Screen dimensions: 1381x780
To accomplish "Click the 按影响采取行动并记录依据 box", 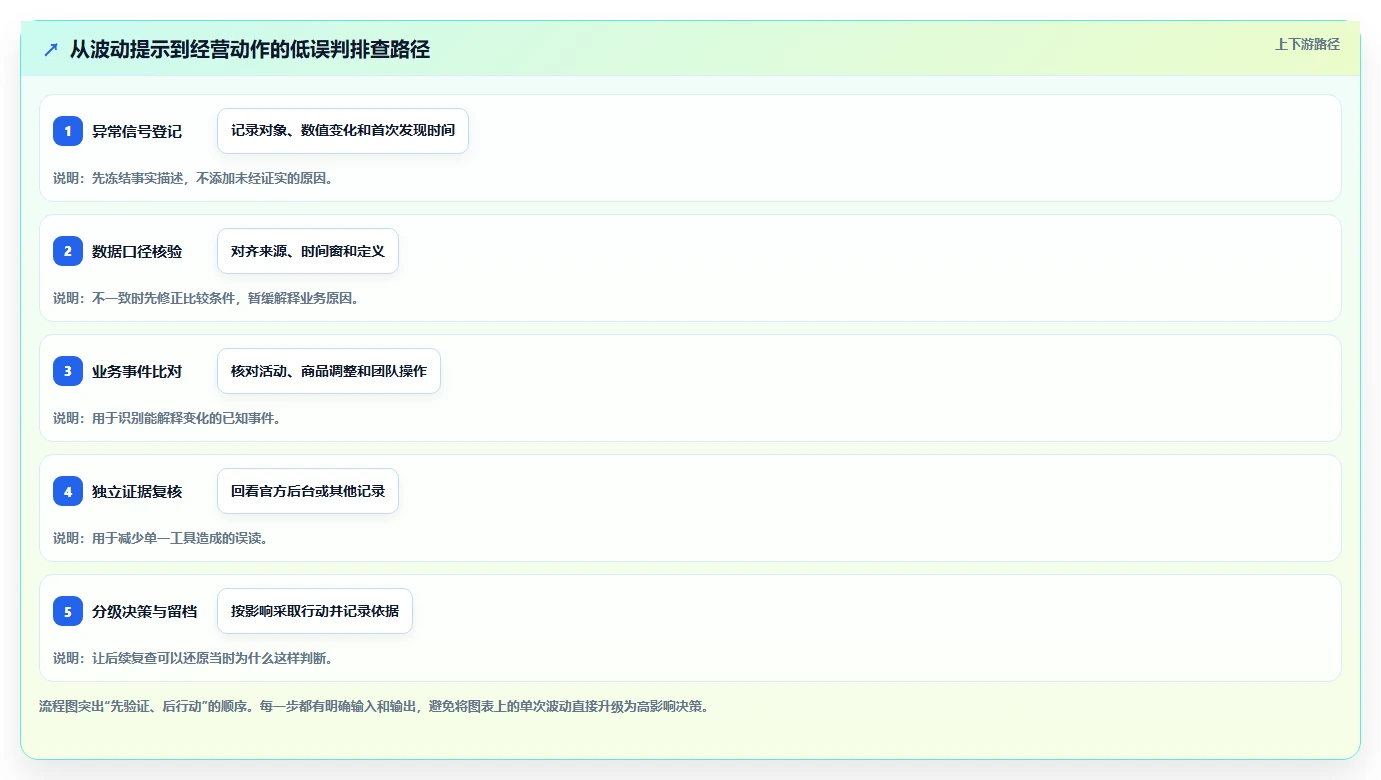I will click(x=315, y=611).
